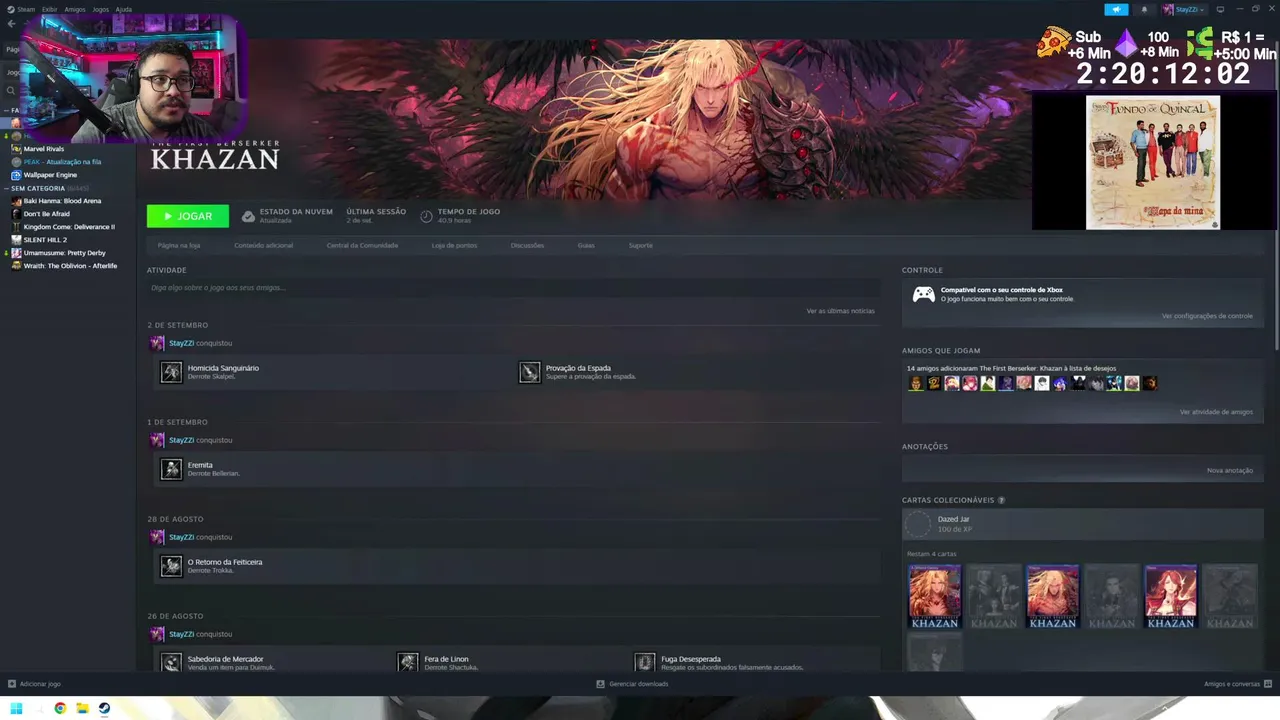1280x720 pixels.
Task: Click the Cartas colecionáveis help icon
Action: 1001,500
